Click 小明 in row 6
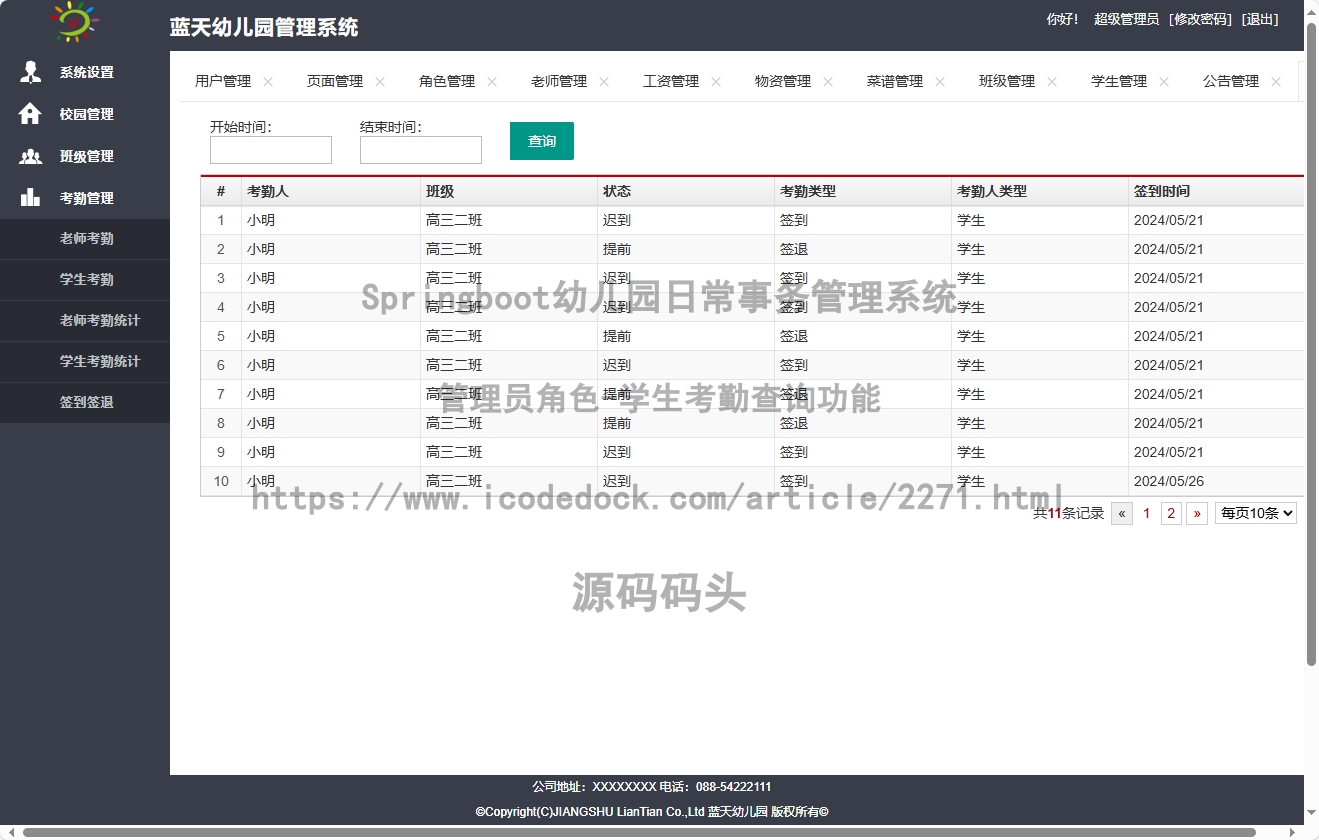The width and height of the screenshot is (1319, 840). (261, 365)
